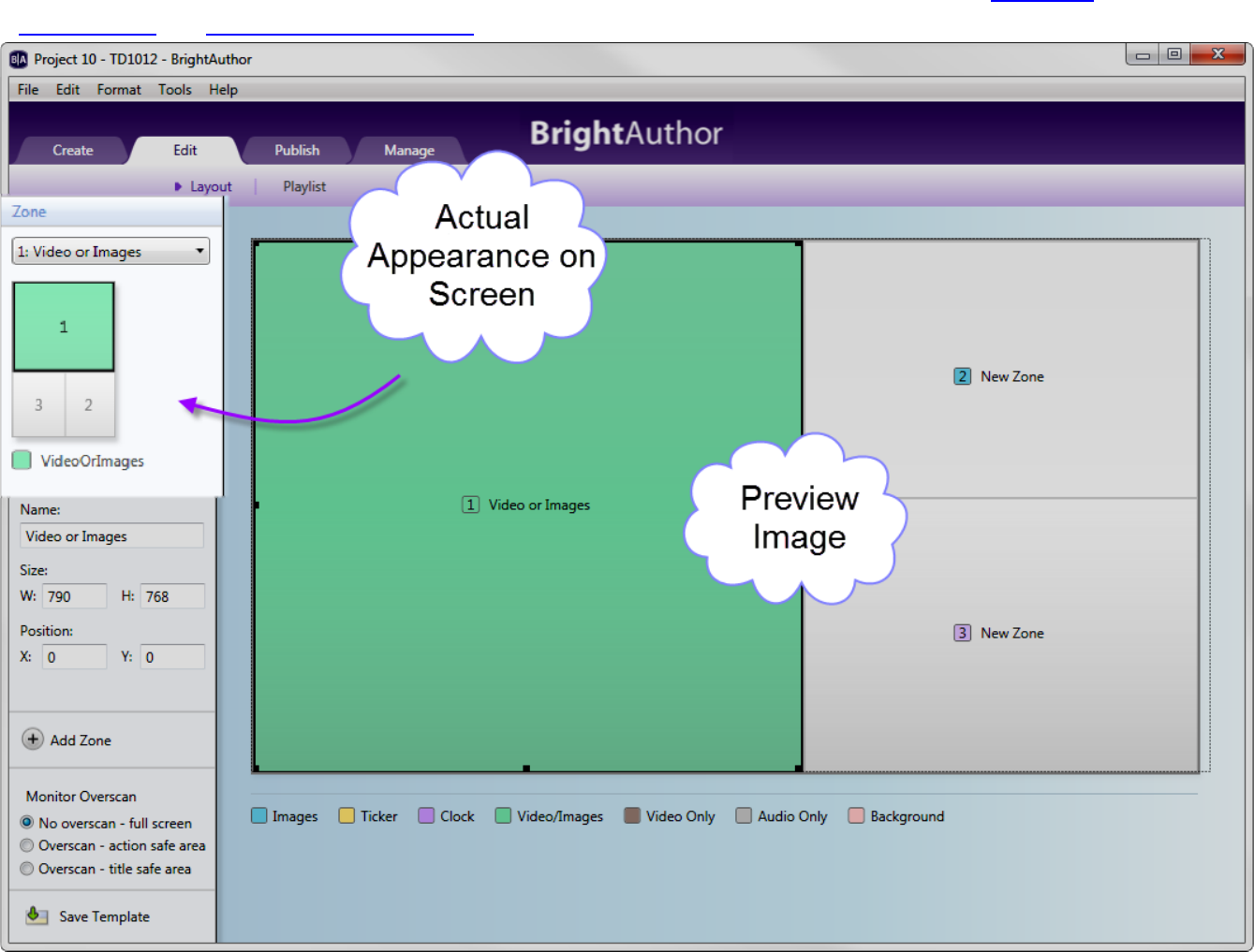Click the 'Audio Only' legend label
This screenshot has width=1254, height=952.
(x=792, y=816)
